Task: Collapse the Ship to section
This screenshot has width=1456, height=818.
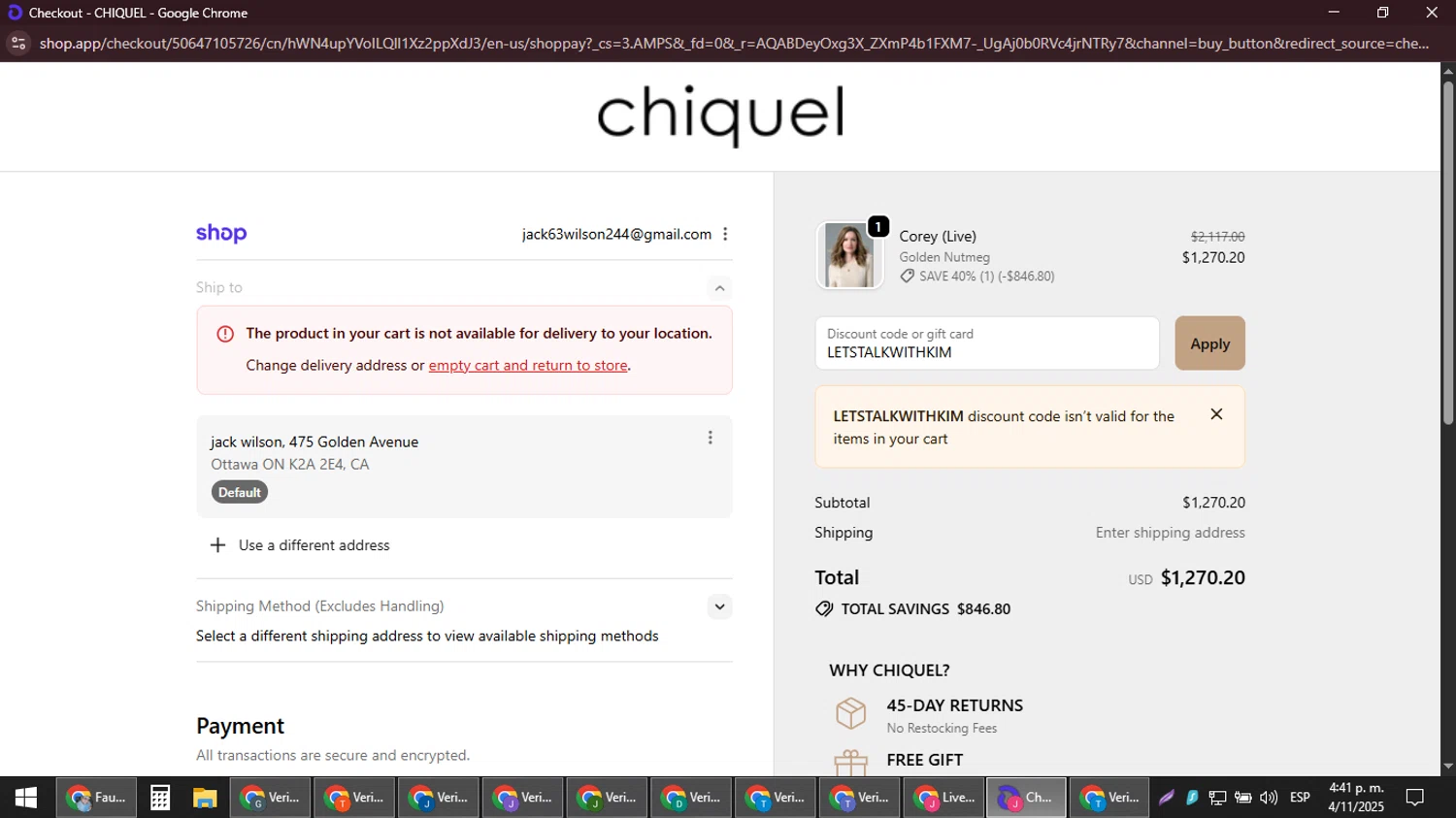Action: coord(719,287)
